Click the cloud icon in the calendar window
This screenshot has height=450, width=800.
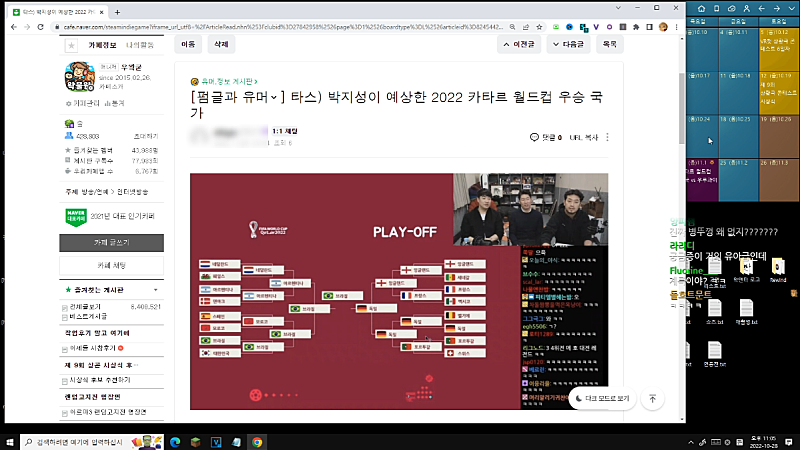(732, 9)
